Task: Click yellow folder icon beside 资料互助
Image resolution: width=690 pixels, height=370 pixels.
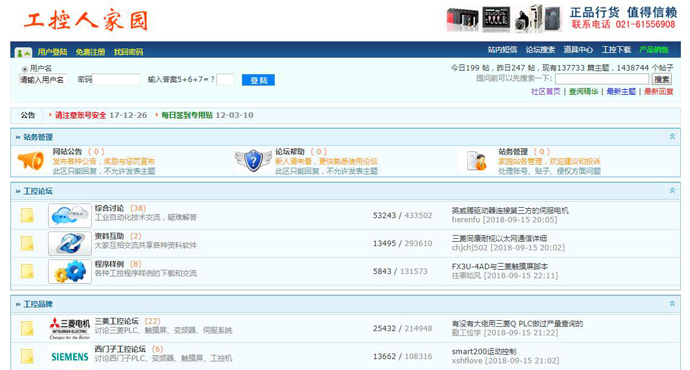Action: click(27, 243)
